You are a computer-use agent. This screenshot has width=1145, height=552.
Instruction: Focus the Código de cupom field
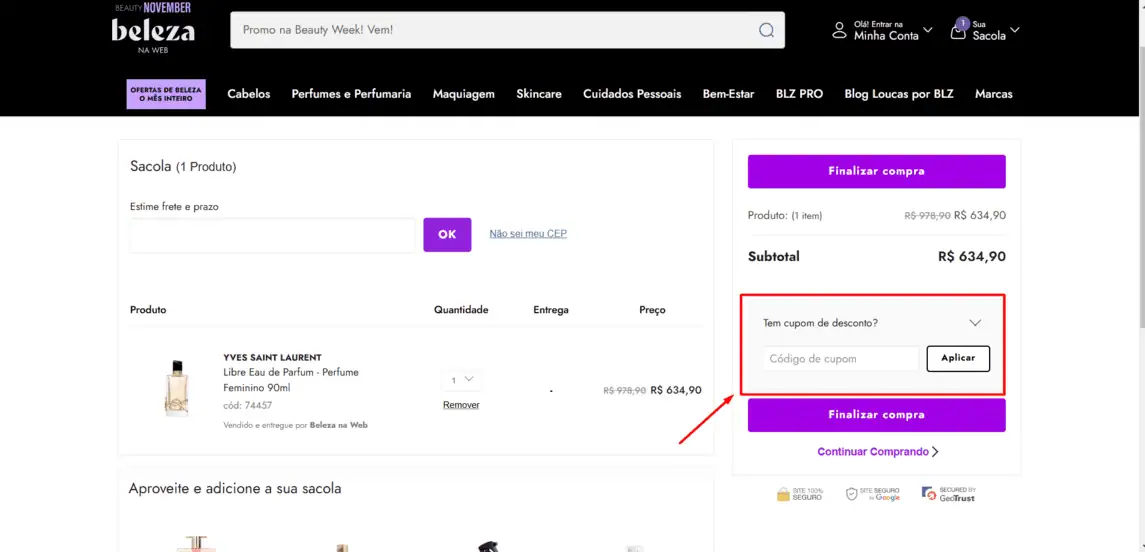point(841,359)
